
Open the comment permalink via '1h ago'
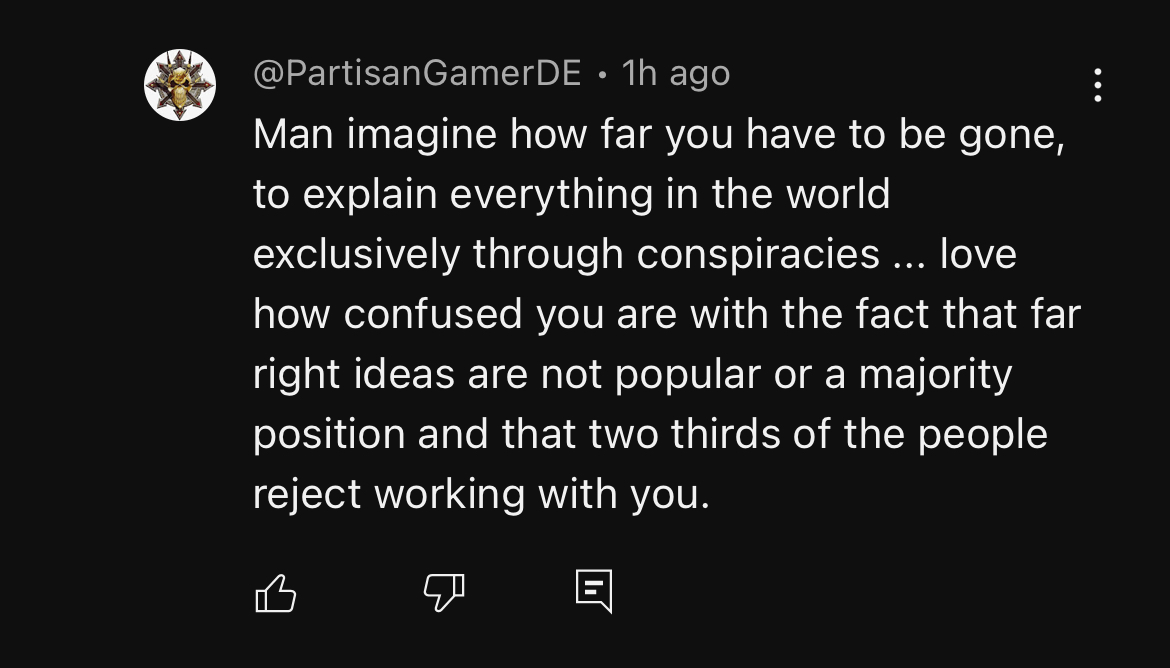[675, 73]
